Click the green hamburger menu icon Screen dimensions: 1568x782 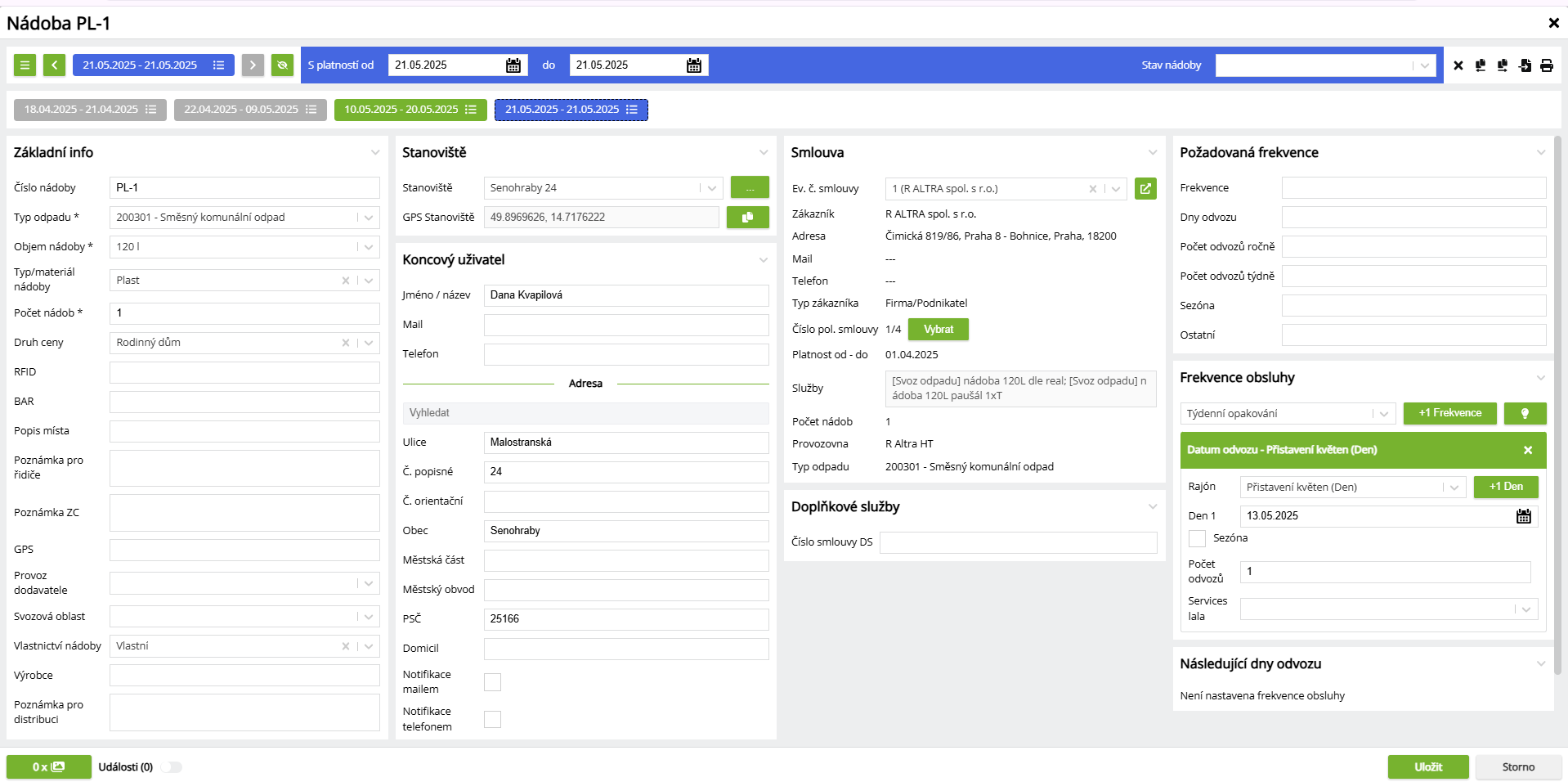point(25,65)
